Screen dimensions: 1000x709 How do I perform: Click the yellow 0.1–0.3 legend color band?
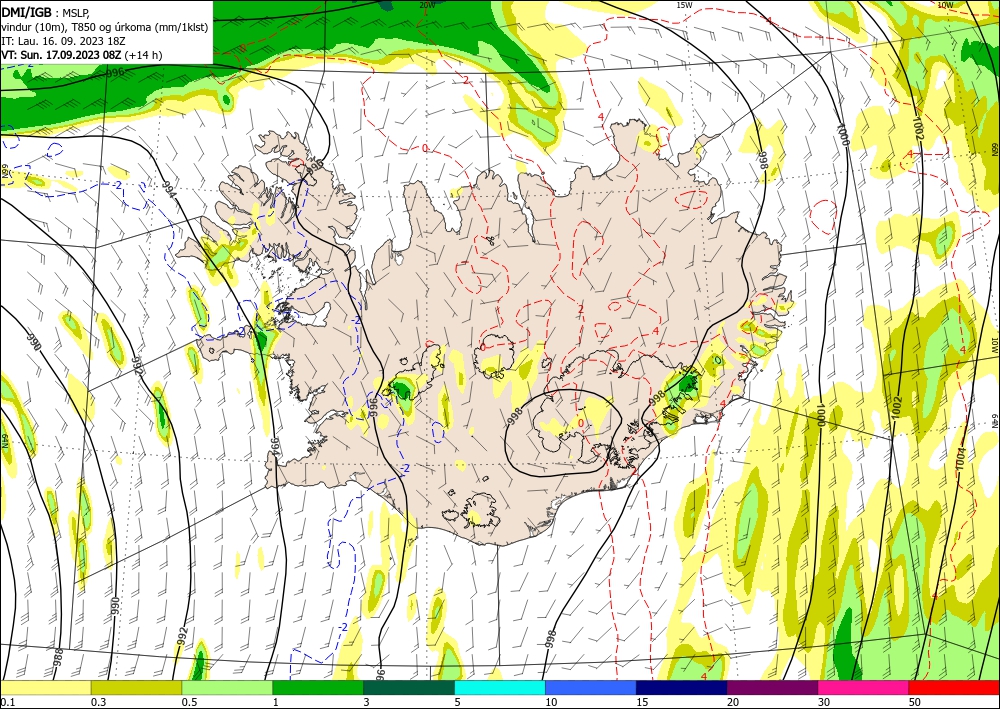click(x=45, y=687)
